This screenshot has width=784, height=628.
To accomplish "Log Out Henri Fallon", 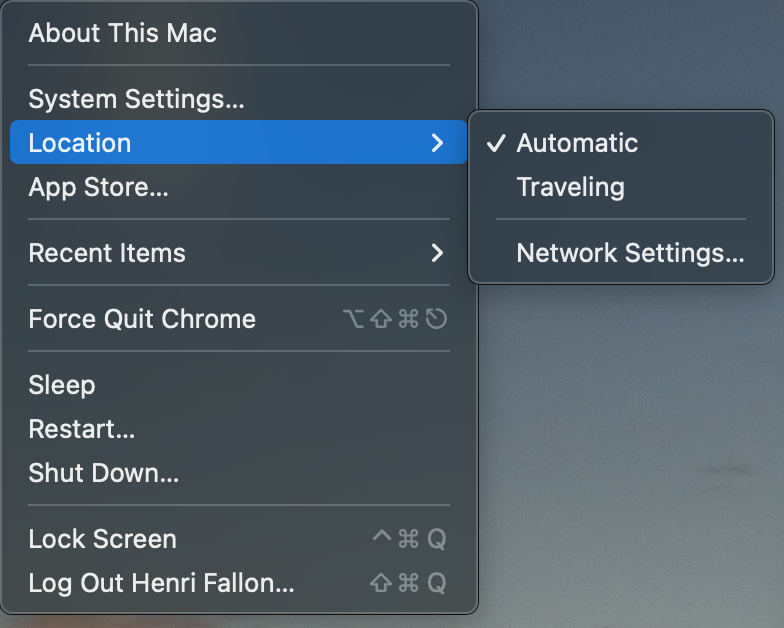I will [x=161, y=583].
